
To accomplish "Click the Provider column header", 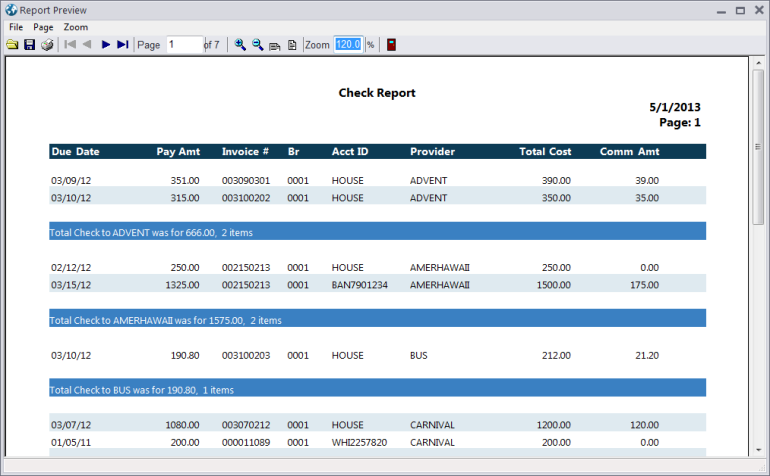I will (x=432, y=152).
